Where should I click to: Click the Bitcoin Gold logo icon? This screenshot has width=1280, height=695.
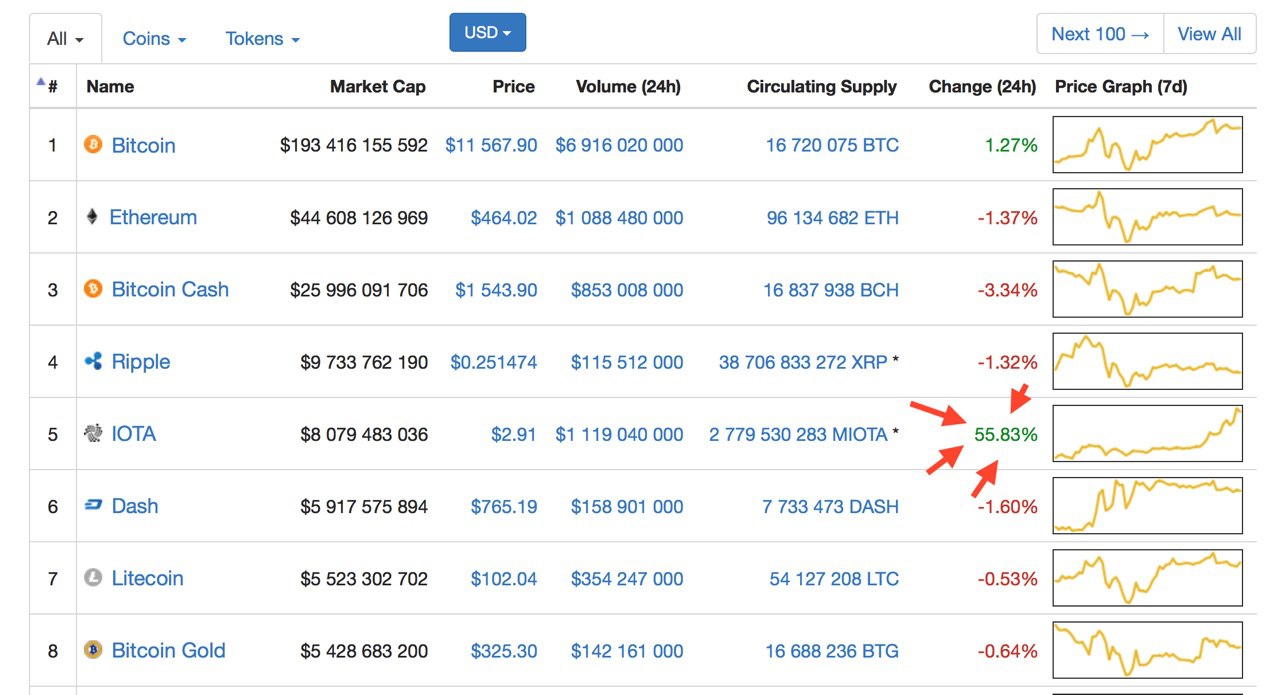tap(93, 650)
